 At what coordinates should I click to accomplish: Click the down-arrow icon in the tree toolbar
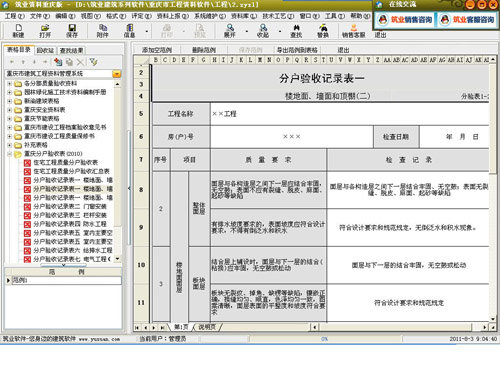34,62
